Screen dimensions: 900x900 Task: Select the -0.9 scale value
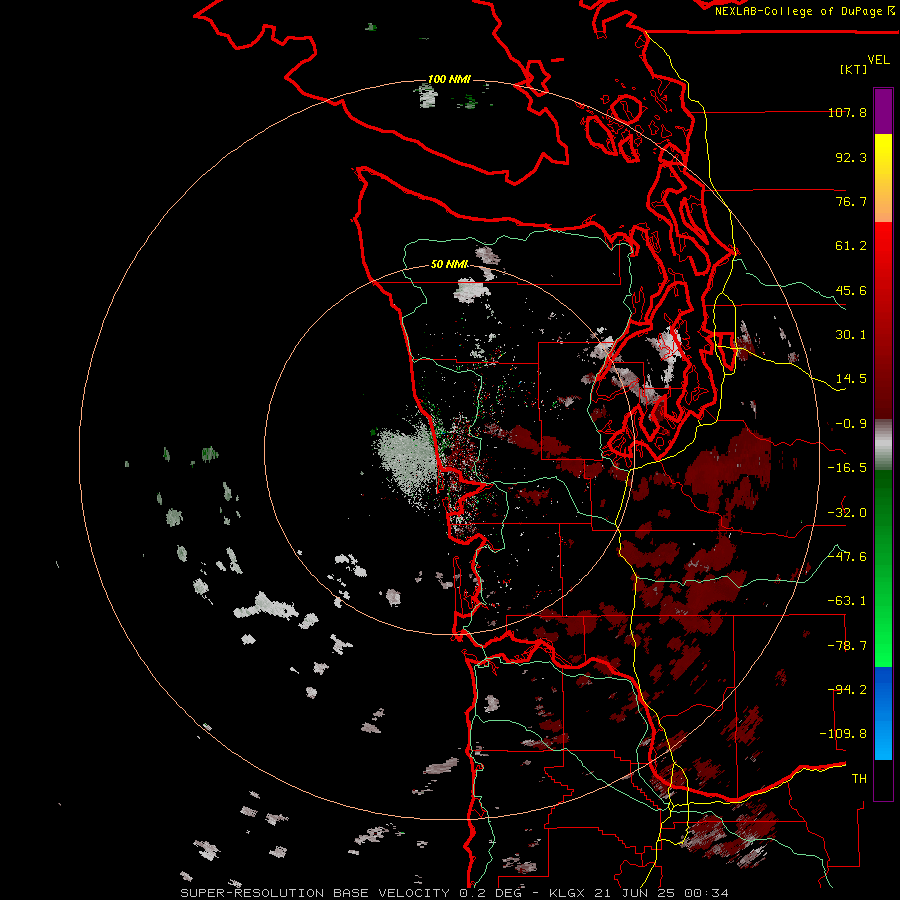(851, 424)
